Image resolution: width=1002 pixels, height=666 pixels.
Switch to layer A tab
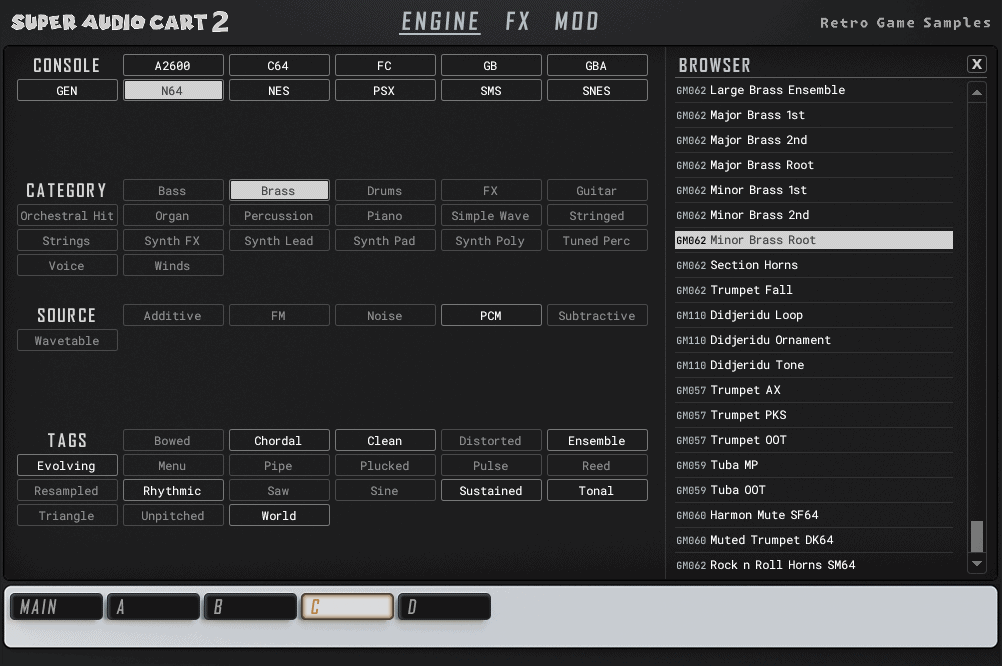click(x=153, y=607)
